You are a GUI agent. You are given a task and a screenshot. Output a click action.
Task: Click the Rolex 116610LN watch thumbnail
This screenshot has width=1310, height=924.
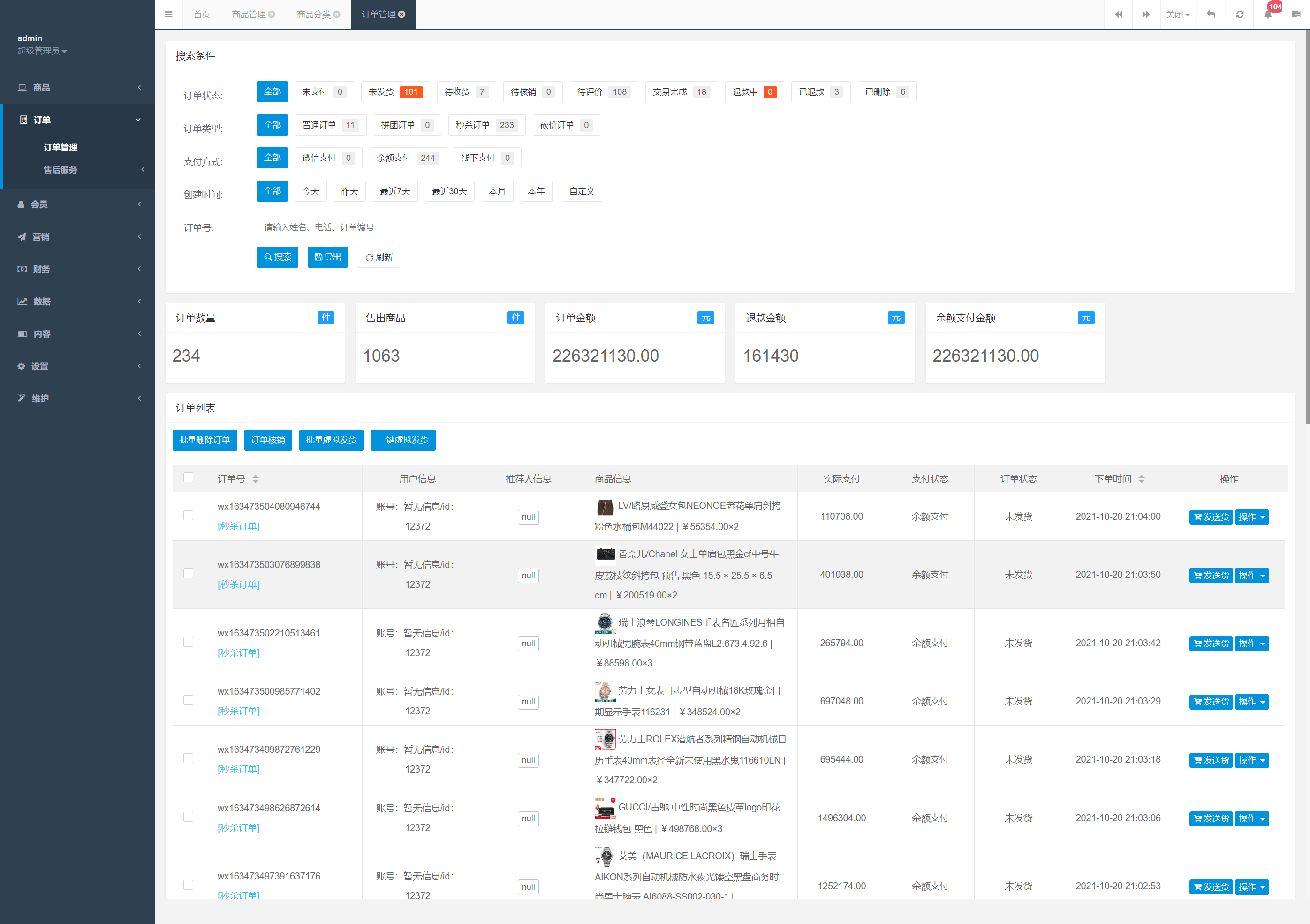pos(605,740)
